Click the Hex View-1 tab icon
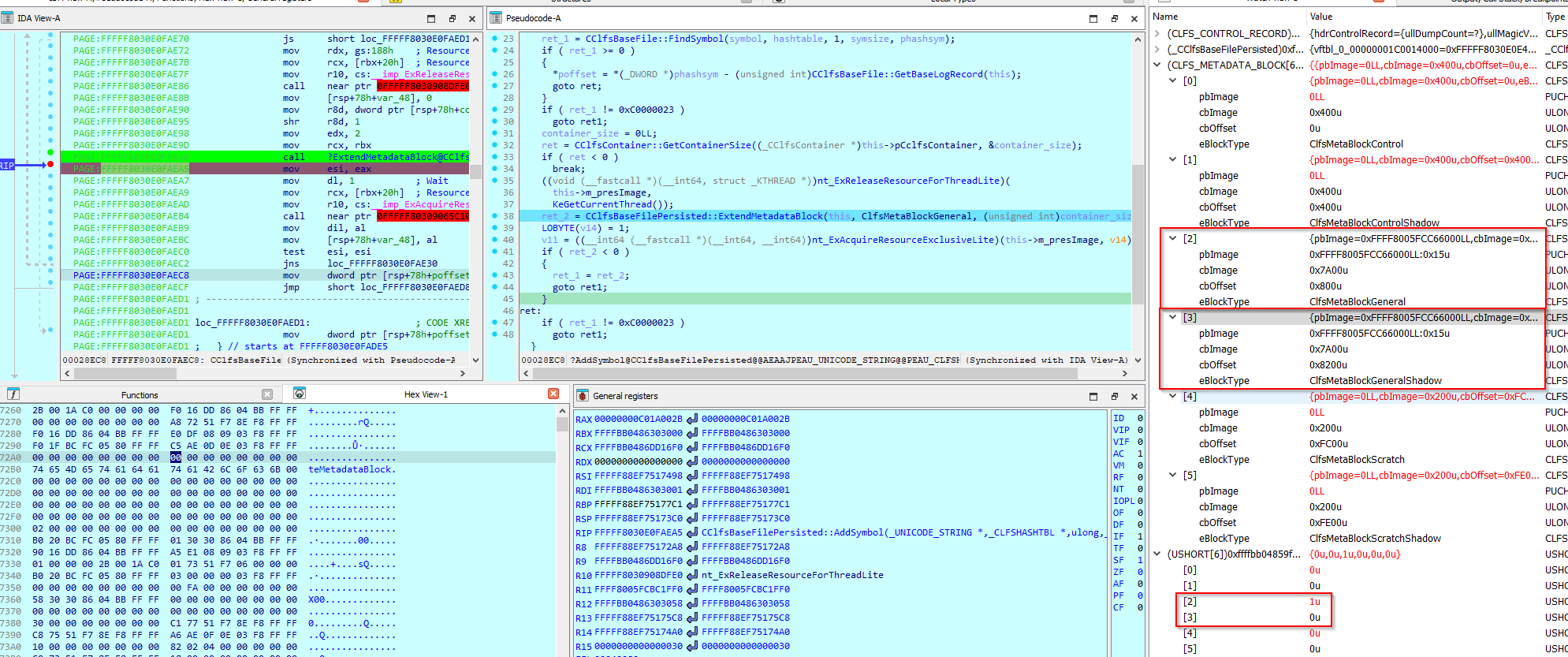This screenshot has height=657, width=1568. pyautogui.click(x=300, y=394)
